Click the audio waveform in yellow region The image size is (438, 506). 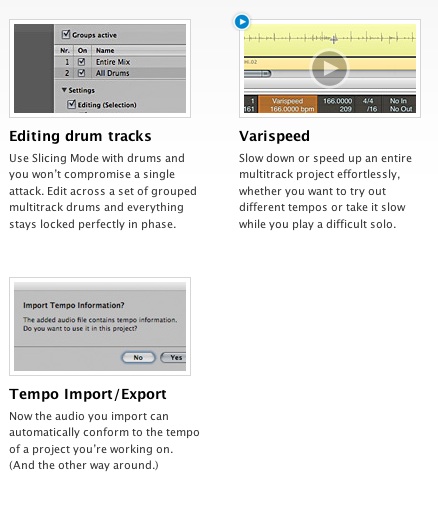330,39
